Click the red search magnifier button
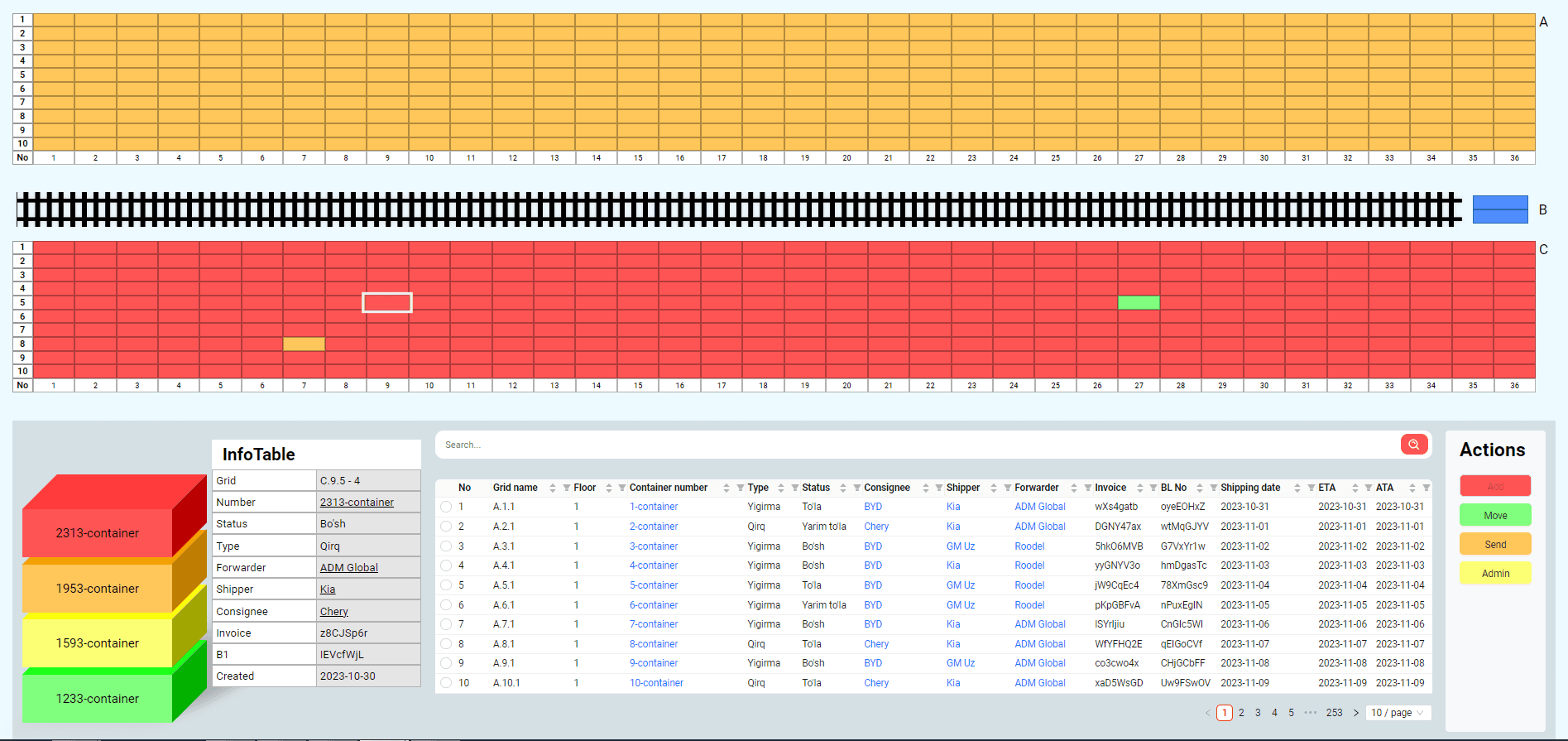The height and width of the screenshot is (741, 1568). pyautogui.click(x=1414, y=445)
